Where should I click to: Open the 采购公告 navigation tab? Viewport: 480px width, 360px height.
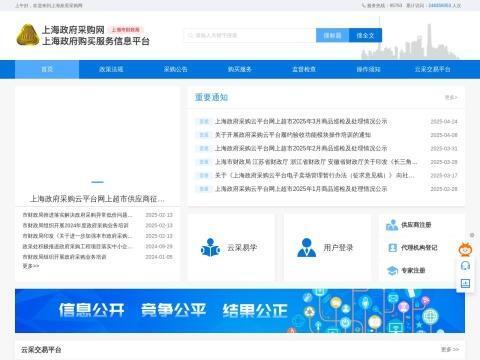[x=175, y=69]
